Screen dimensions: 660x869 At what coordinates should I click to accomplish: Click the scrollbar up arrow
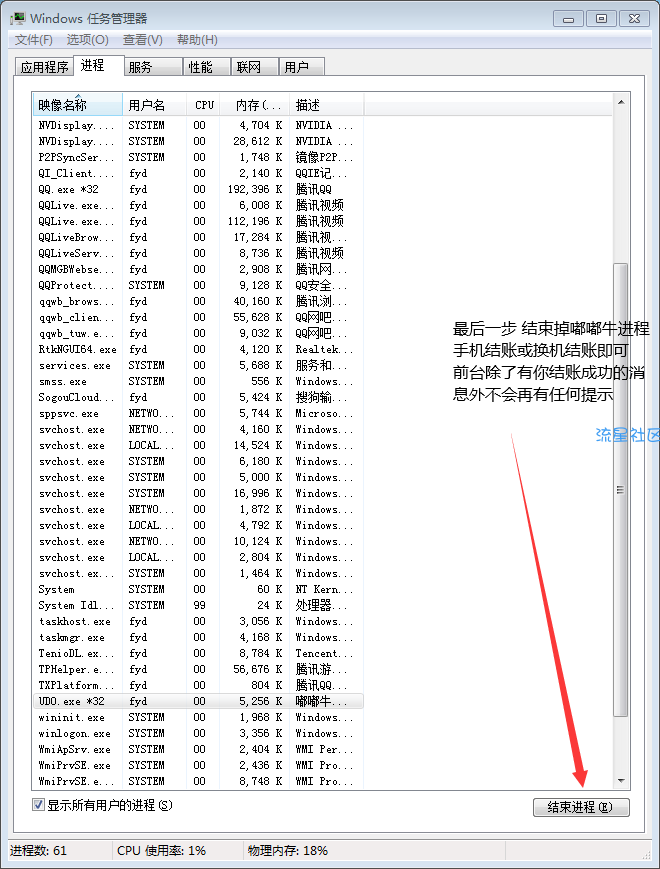621,103
